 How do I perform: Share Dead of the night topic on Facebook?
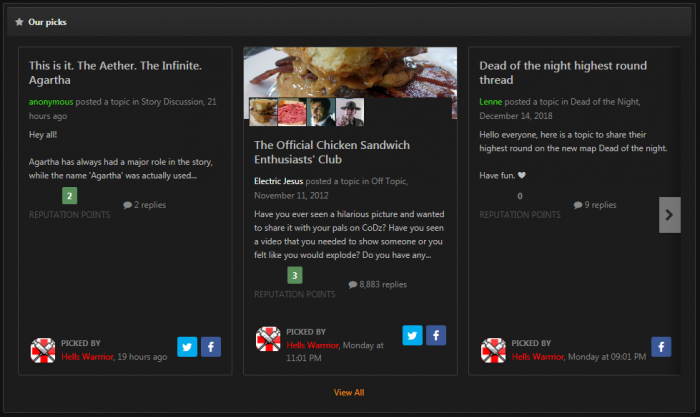[661, 347]
